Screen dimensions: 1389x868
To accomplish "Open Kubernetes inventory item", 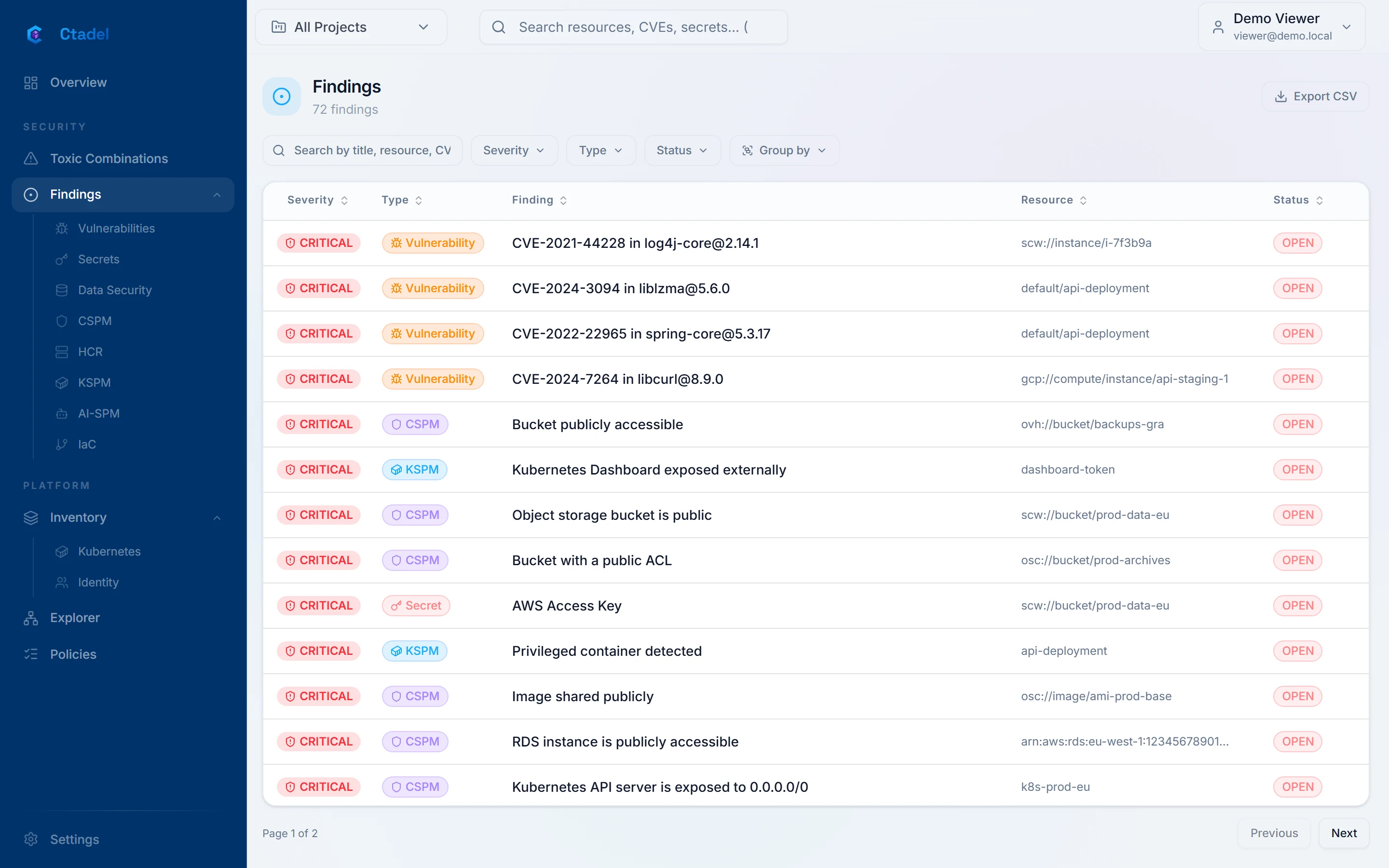I will (x=109, y=552).
